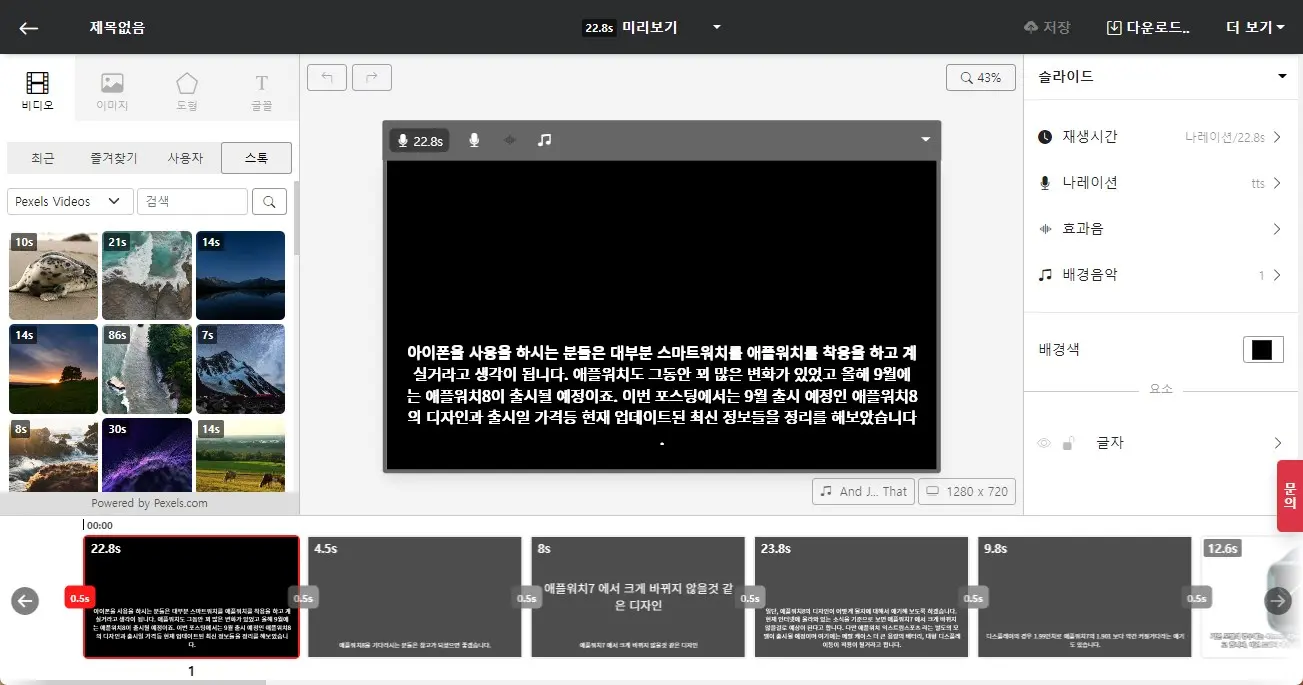Expand the slide header dropdown arrow
1303x685 pixels.
[x=925, y=141]
